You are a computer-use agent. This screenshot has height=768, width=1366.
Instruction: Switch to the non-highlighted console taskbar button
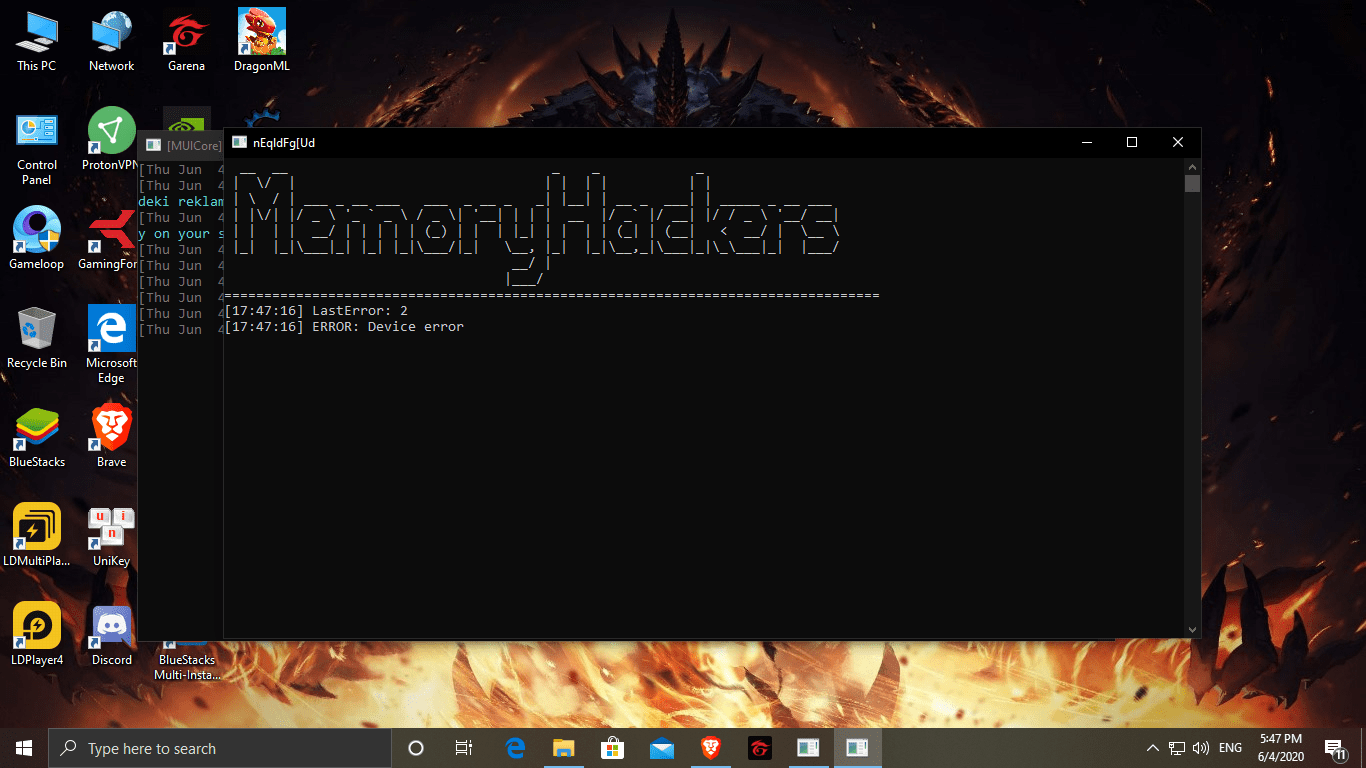(x=808, y=748)
